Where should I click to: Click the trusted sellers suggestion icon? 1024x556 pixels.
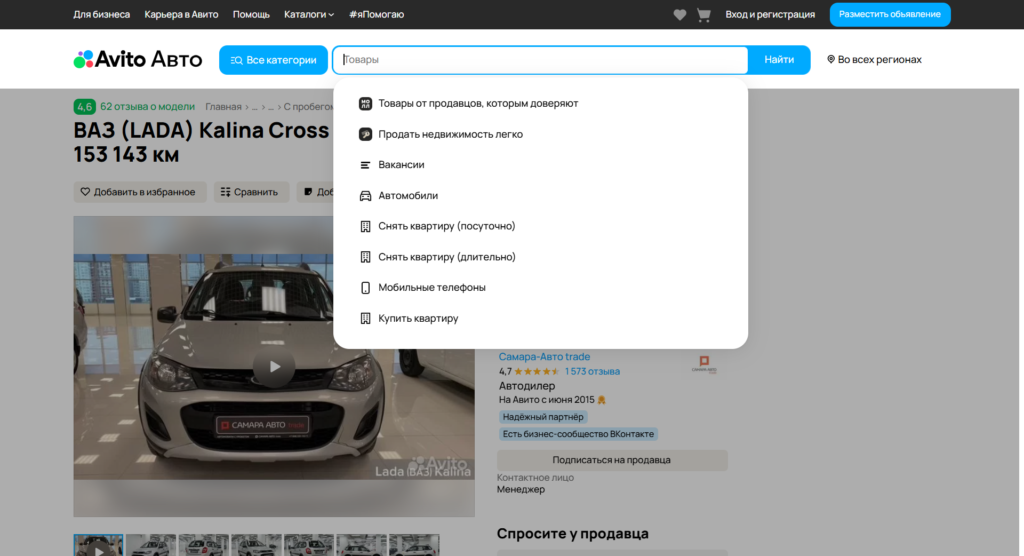pos(365,103)
